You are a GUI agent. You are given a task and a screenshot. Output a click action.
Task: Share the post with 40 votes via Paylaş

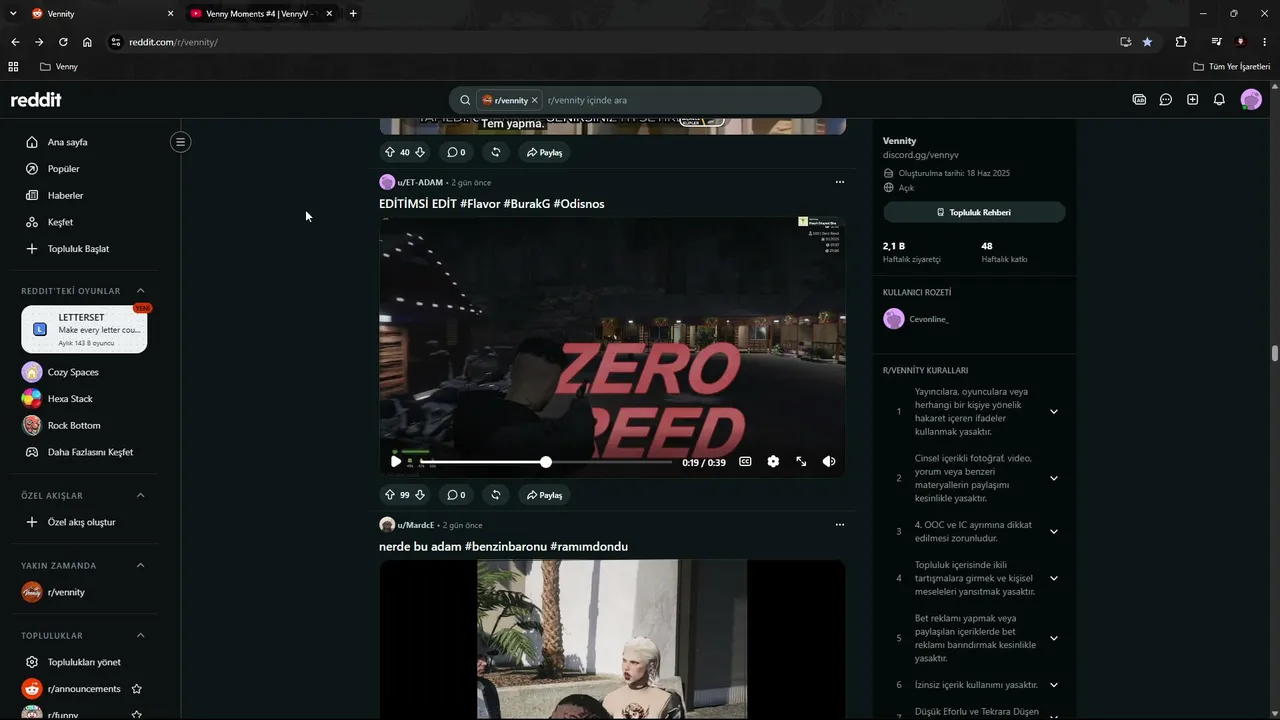coord(545,152)
